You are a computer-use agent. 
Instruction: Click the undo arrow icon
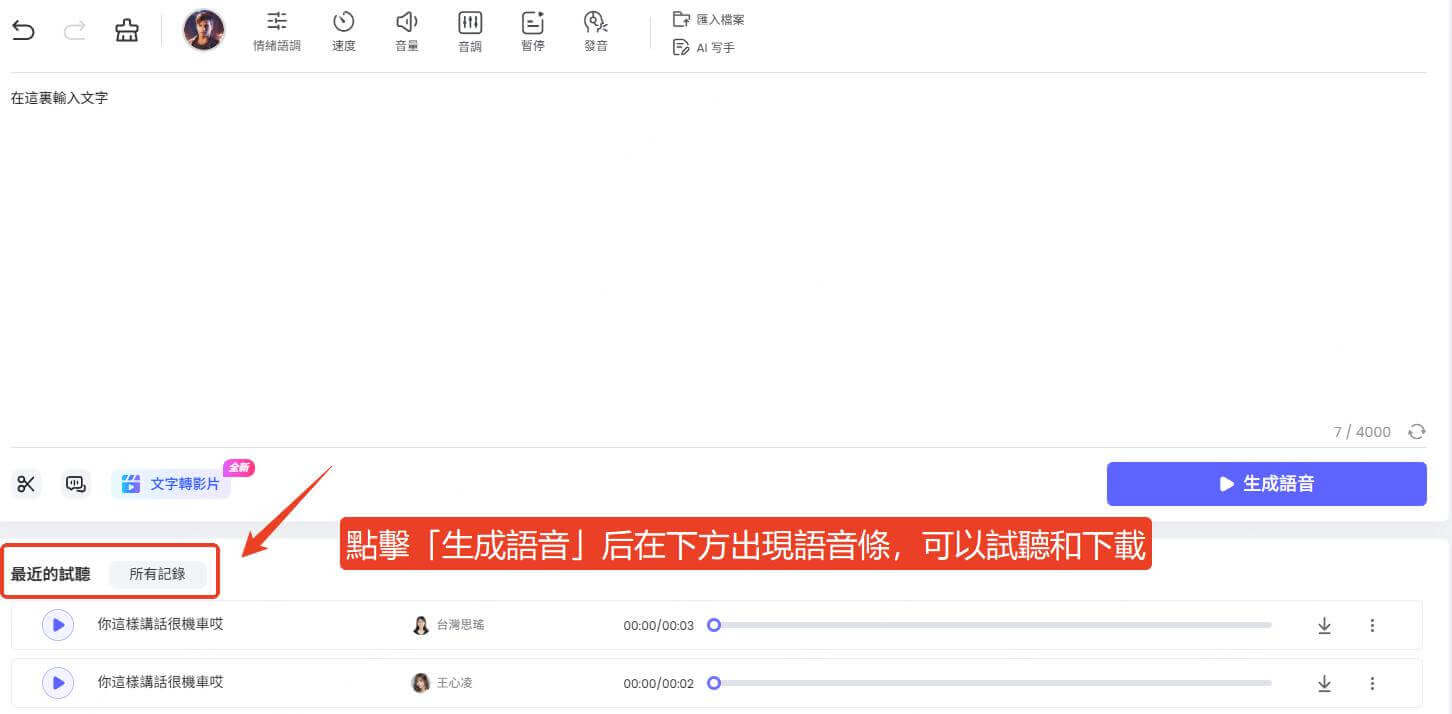click(x=23, y=31)
